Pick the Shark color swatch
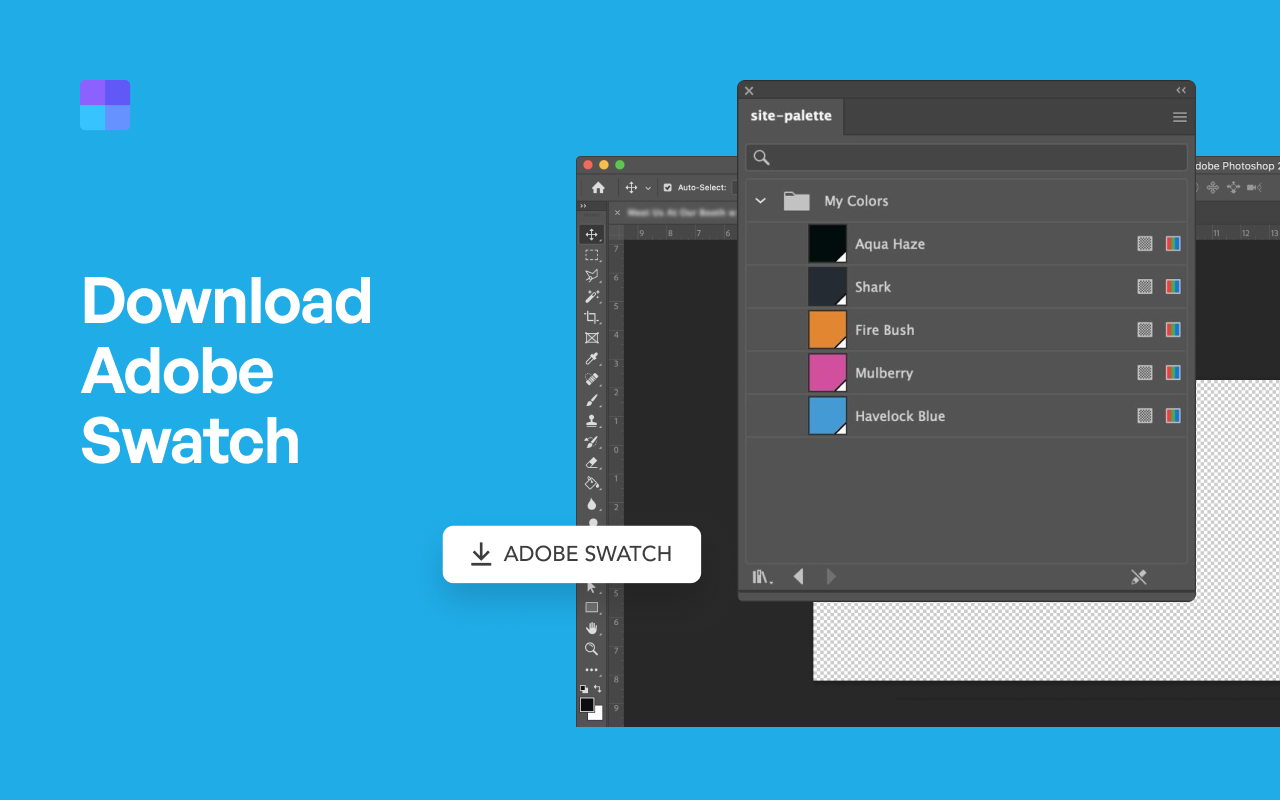 click(x=827, y=286)
